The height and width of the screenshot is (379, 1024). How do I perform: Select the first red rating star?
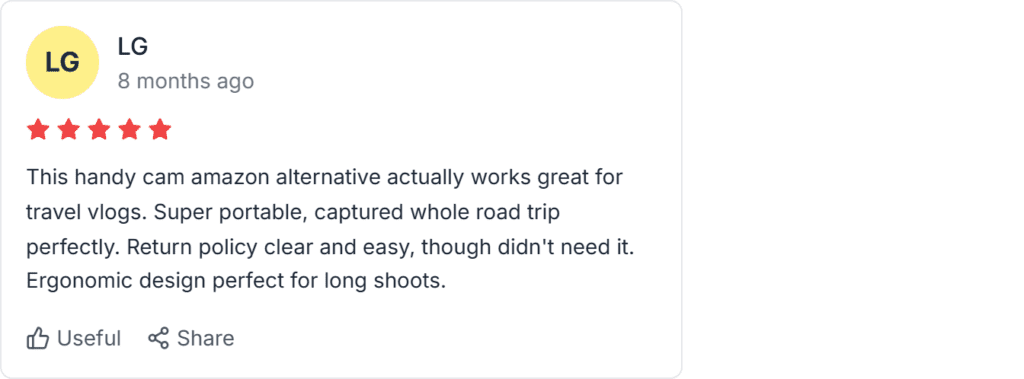point(38,129)
